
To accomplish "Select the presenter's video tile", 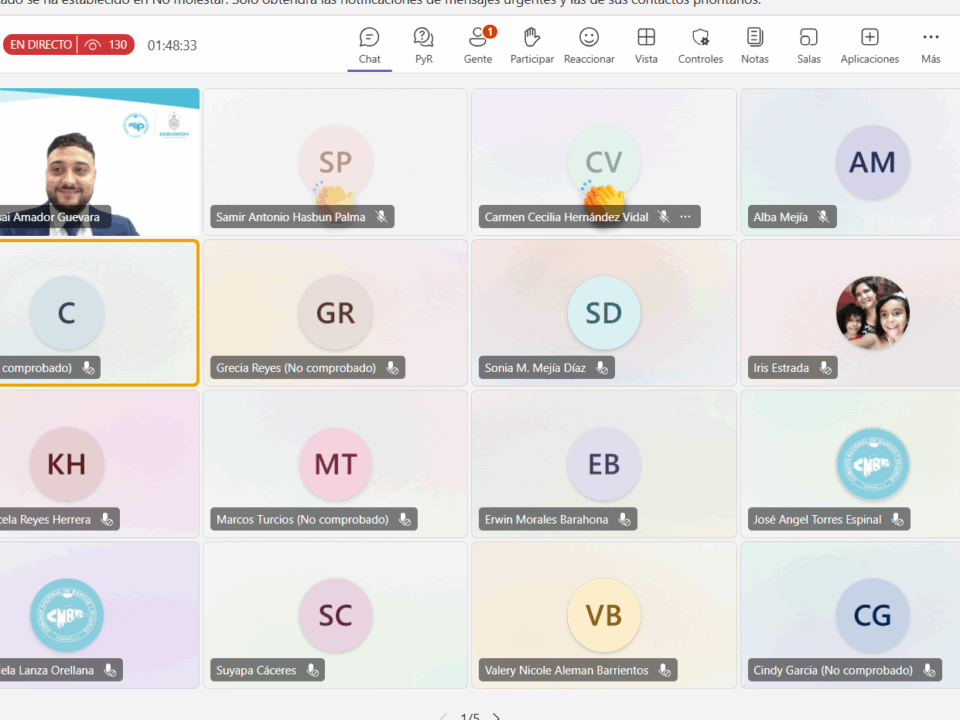I will pos(99,160).
